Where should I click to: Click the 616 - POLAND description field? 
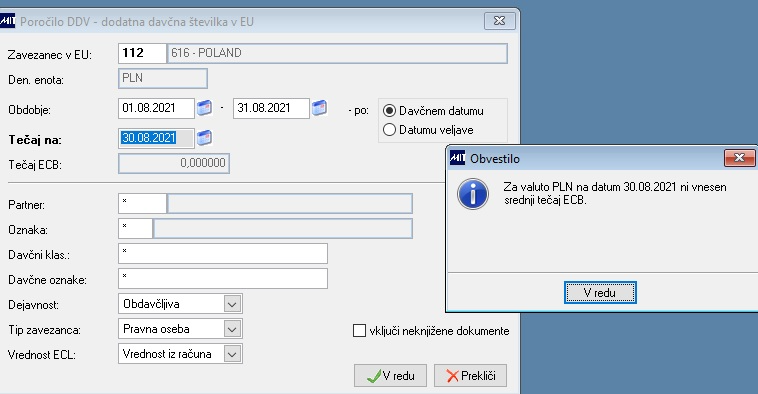(337, 53)
